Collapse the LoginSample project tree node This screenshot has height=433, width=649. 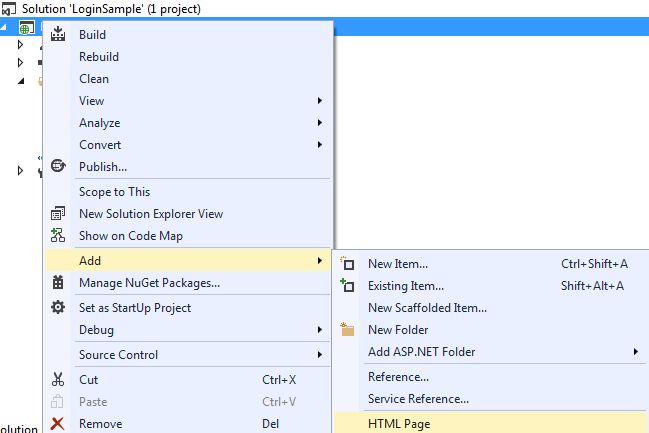(x=9, y=26)
